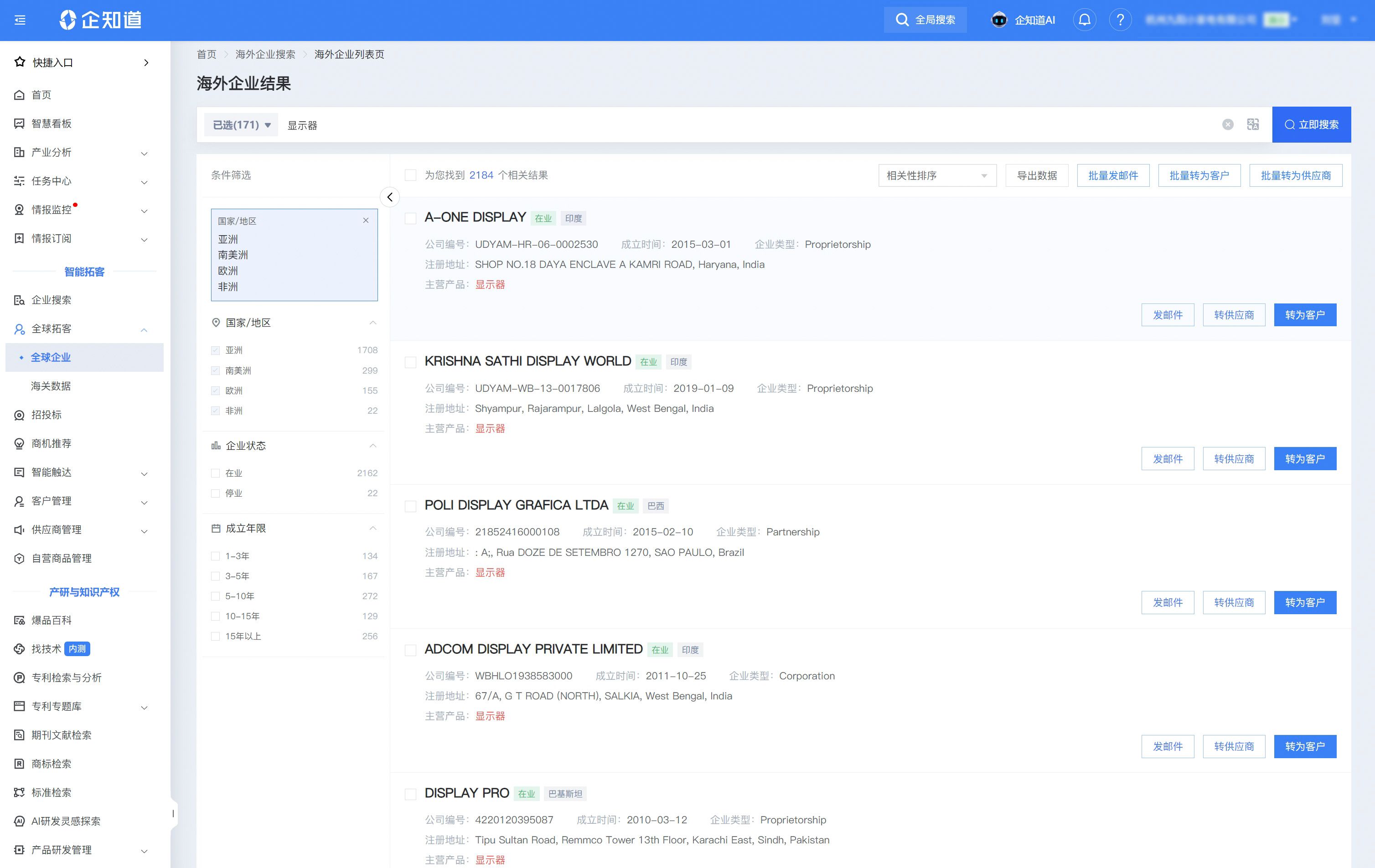Click the image search scan icon
The width and height of the screenshot is (1375, 868).
(1253, 124)
